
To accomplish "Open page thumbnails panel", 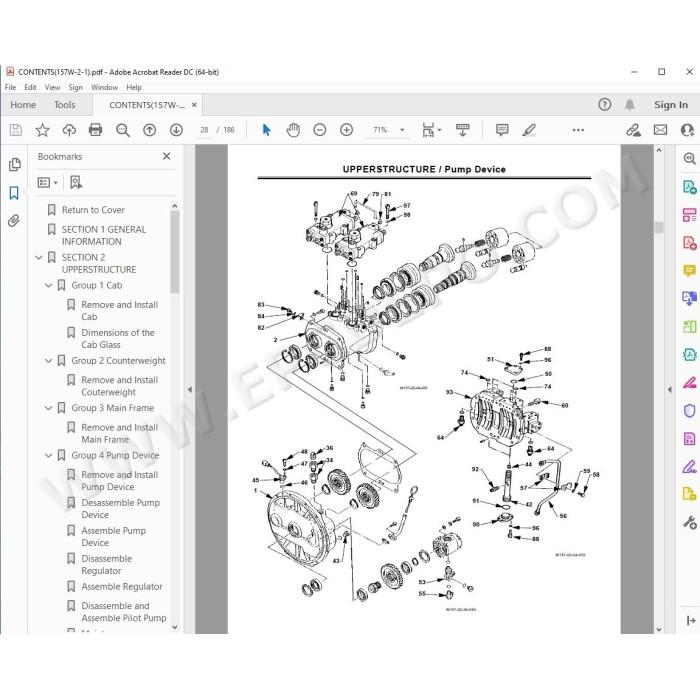I will tap(15, 165).
